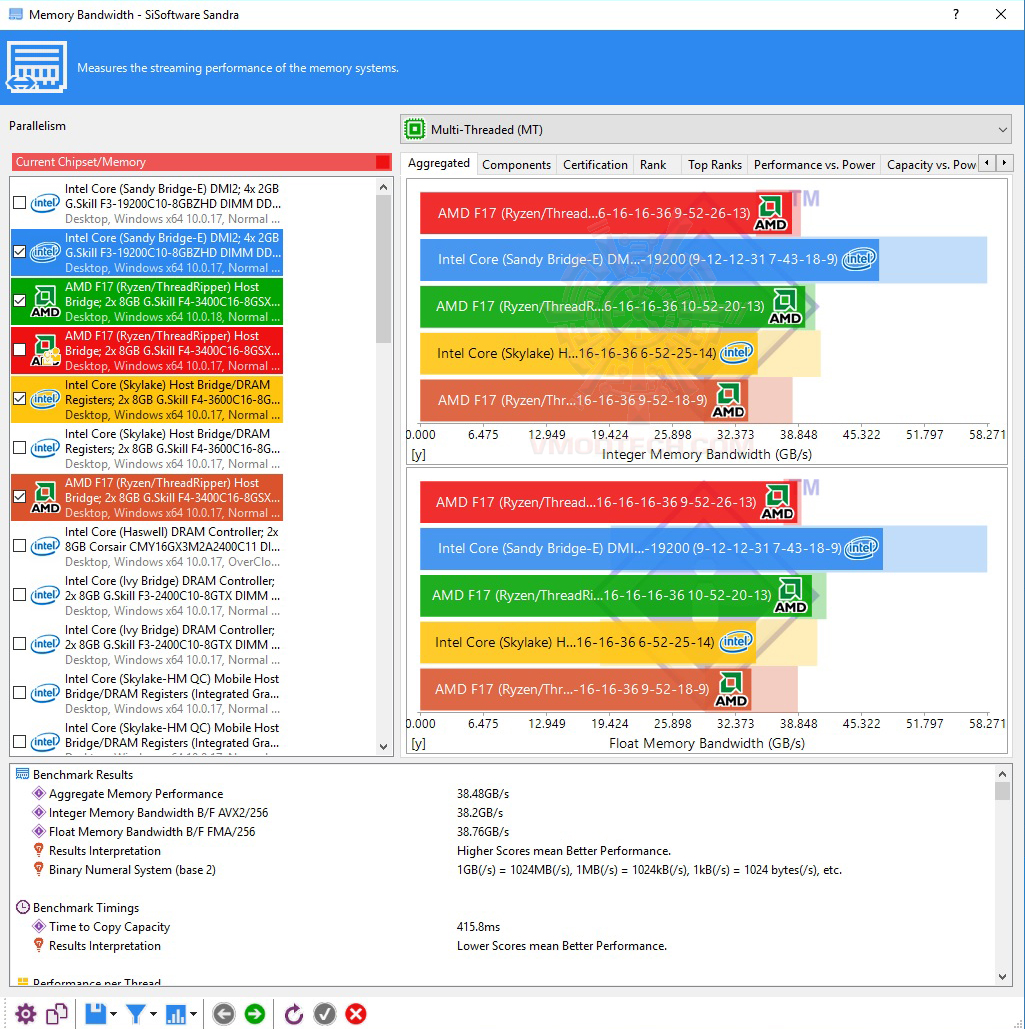The width and height of the screenshot is (1025, 1029).
Task: Check the Intel Haswell DRAM Controller checkbox
Action: pyautogui.click(x=20, y=545)
